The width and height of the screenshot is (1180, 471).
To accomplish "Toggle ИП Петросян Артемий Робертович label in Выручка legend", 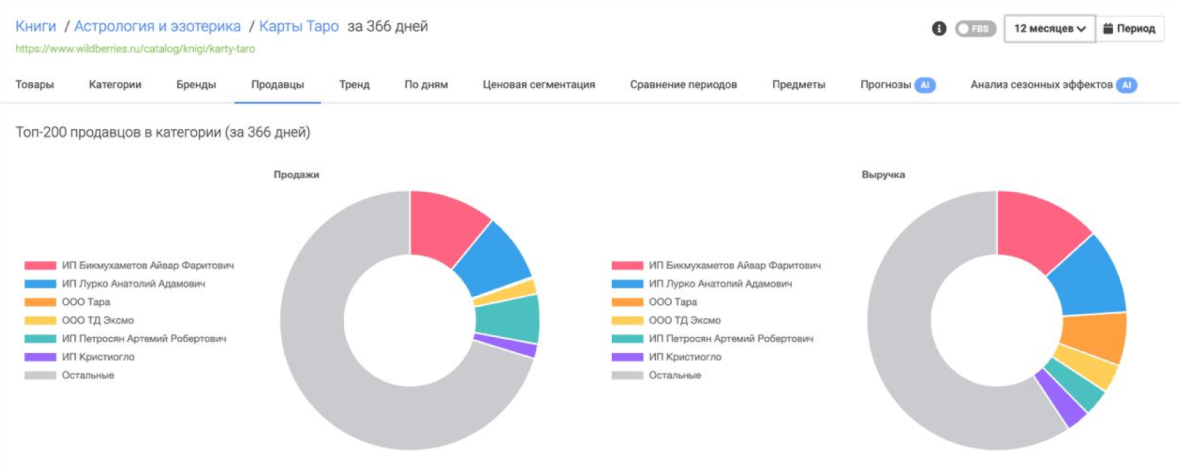I will [731, 339].
